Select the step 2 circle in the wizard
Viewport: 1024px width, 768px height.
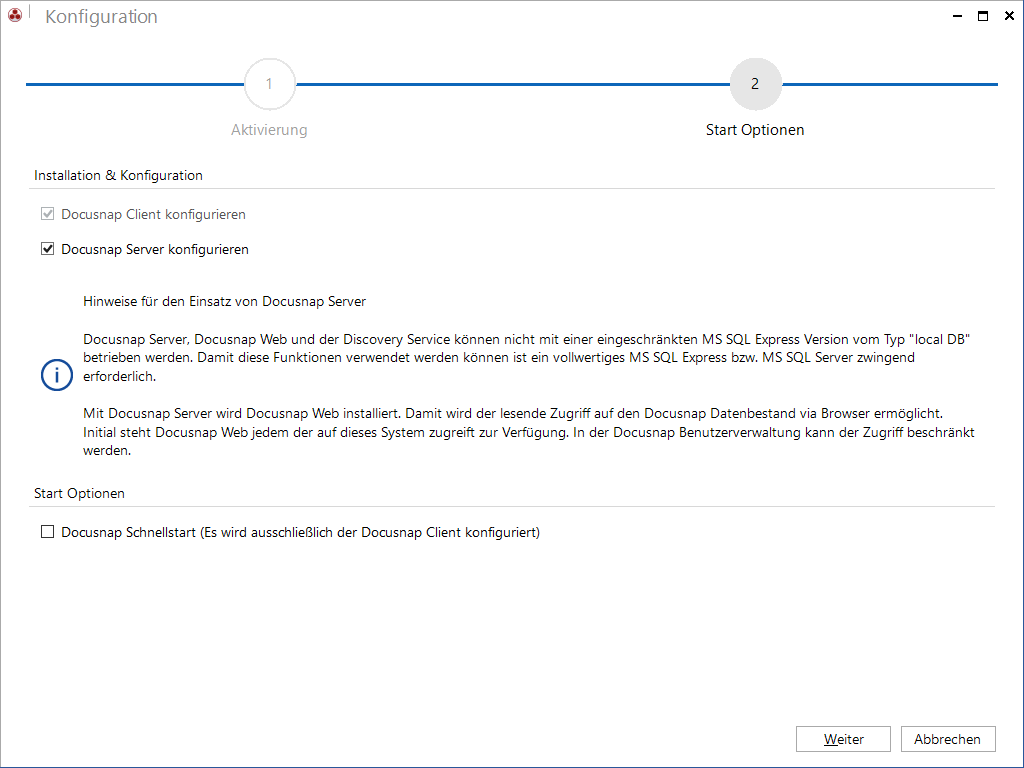[756, 84]
